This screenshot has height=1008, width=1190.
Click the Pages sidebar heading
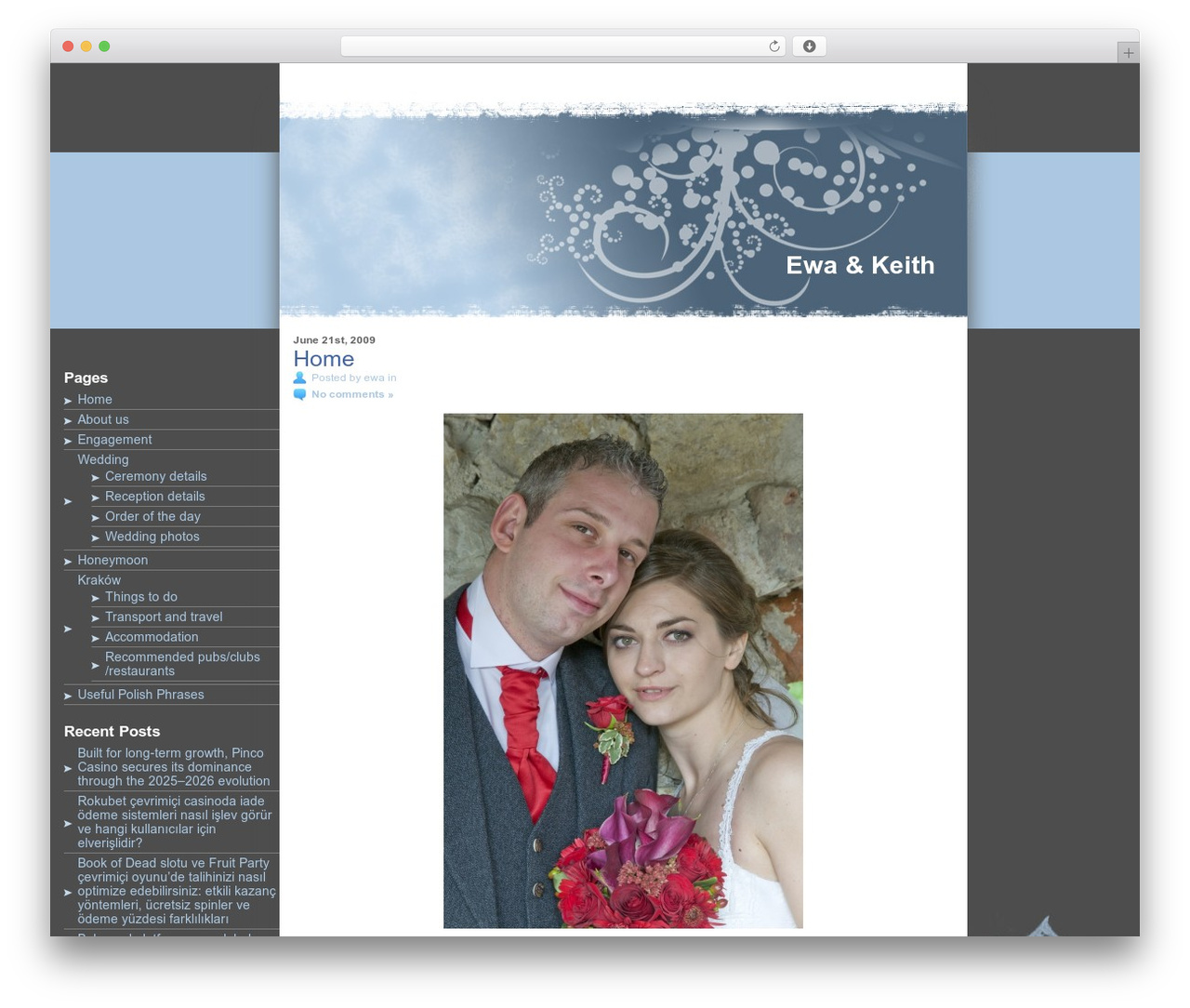tap(86, 378)
